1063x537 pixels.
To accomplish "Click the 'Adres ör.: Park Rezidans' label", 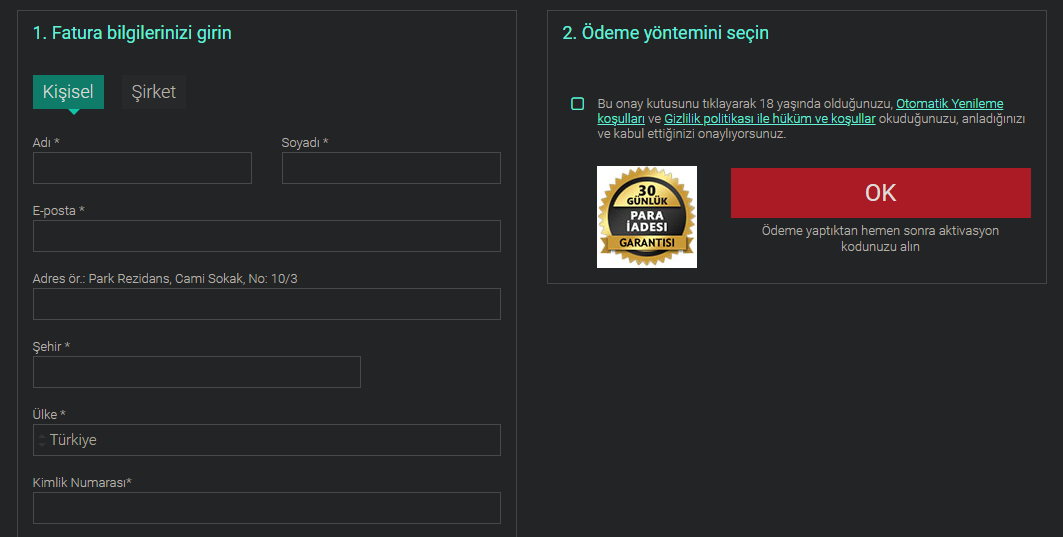I will point(165,279).
